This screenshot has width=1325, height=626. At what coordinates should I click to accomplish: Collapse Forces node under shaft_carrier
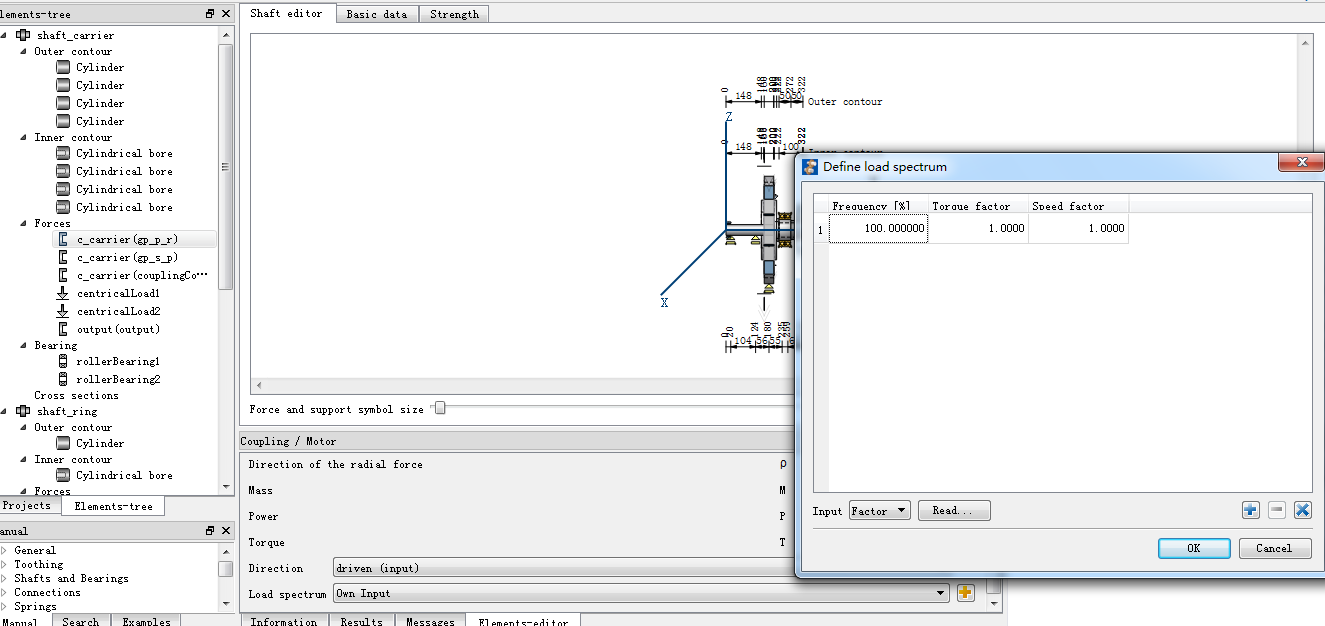coord(24,223)
